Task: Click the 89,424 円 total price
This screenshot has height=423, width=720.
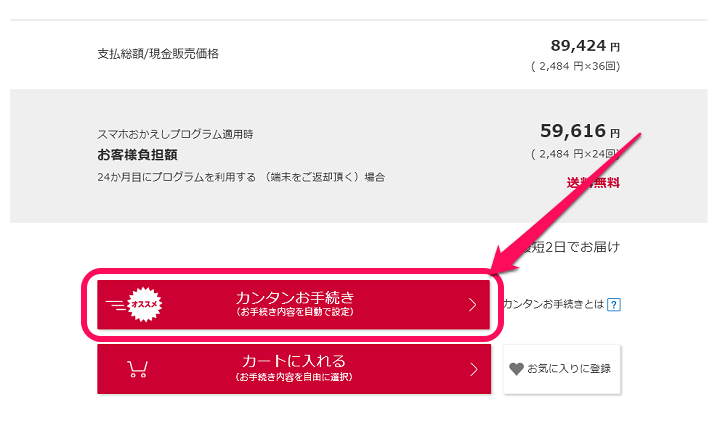Action: [585, 46]
